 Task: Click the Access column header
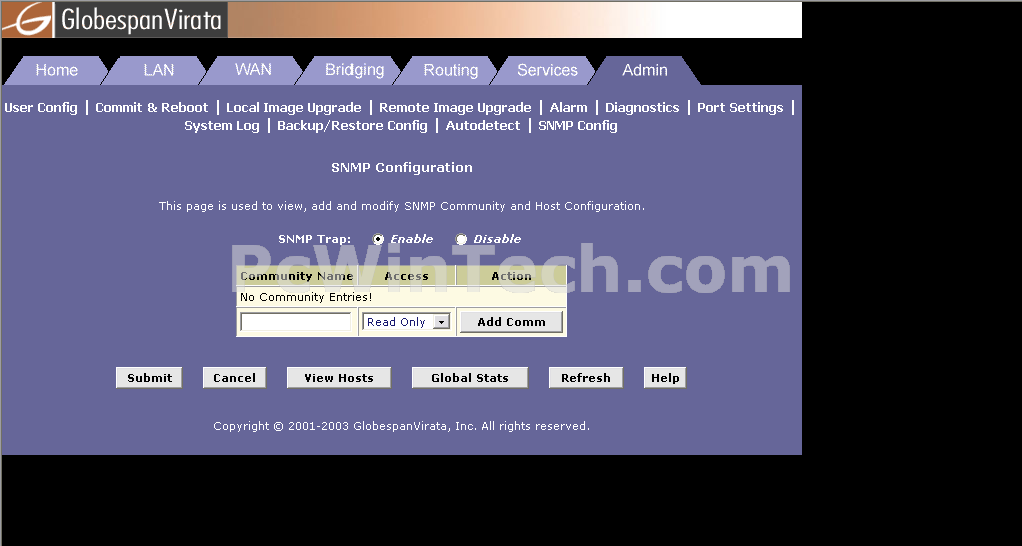(407, 276)
